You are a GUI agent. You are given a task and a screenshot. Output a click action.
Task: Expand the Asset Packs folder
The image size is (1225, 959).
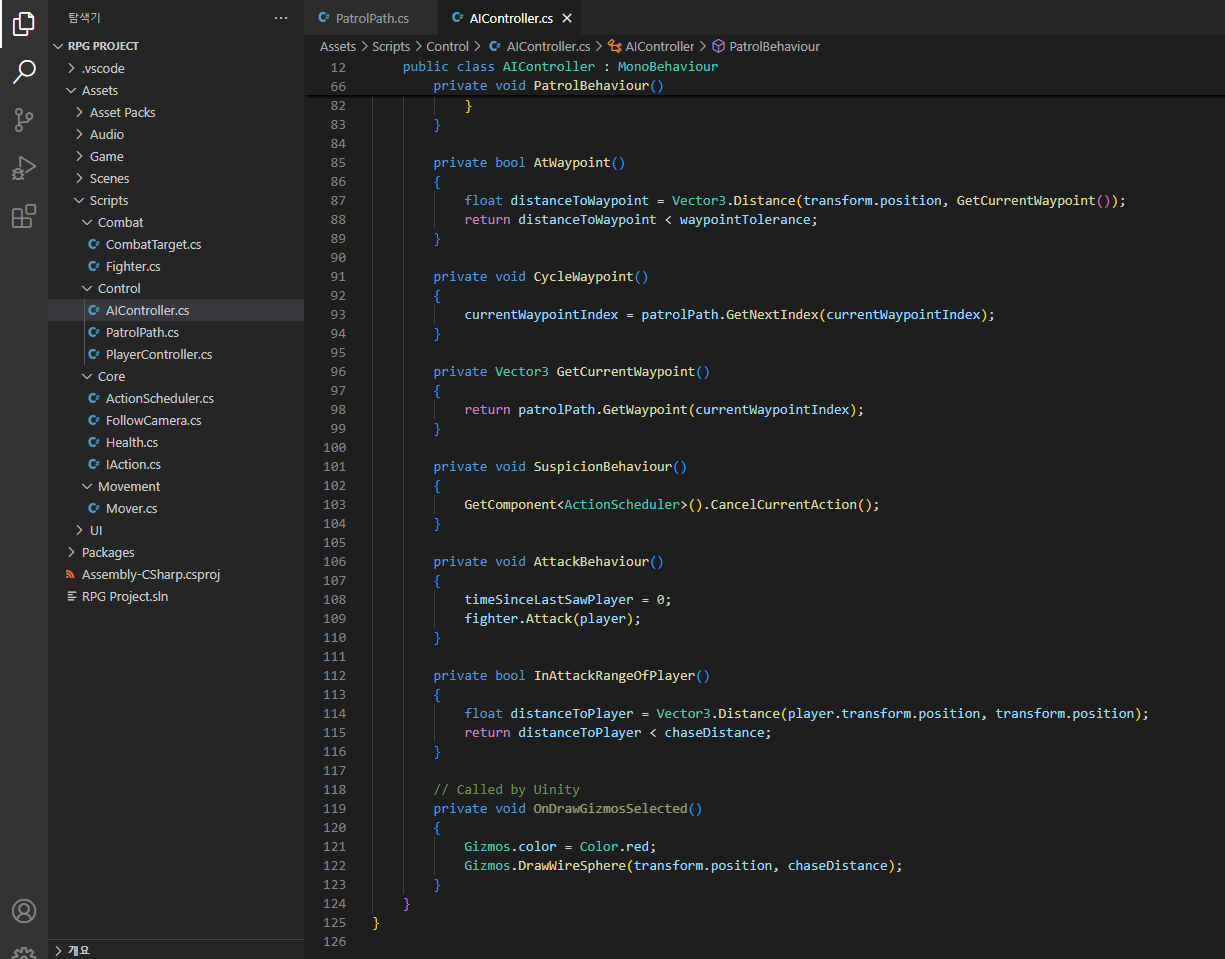click(122, 112)
